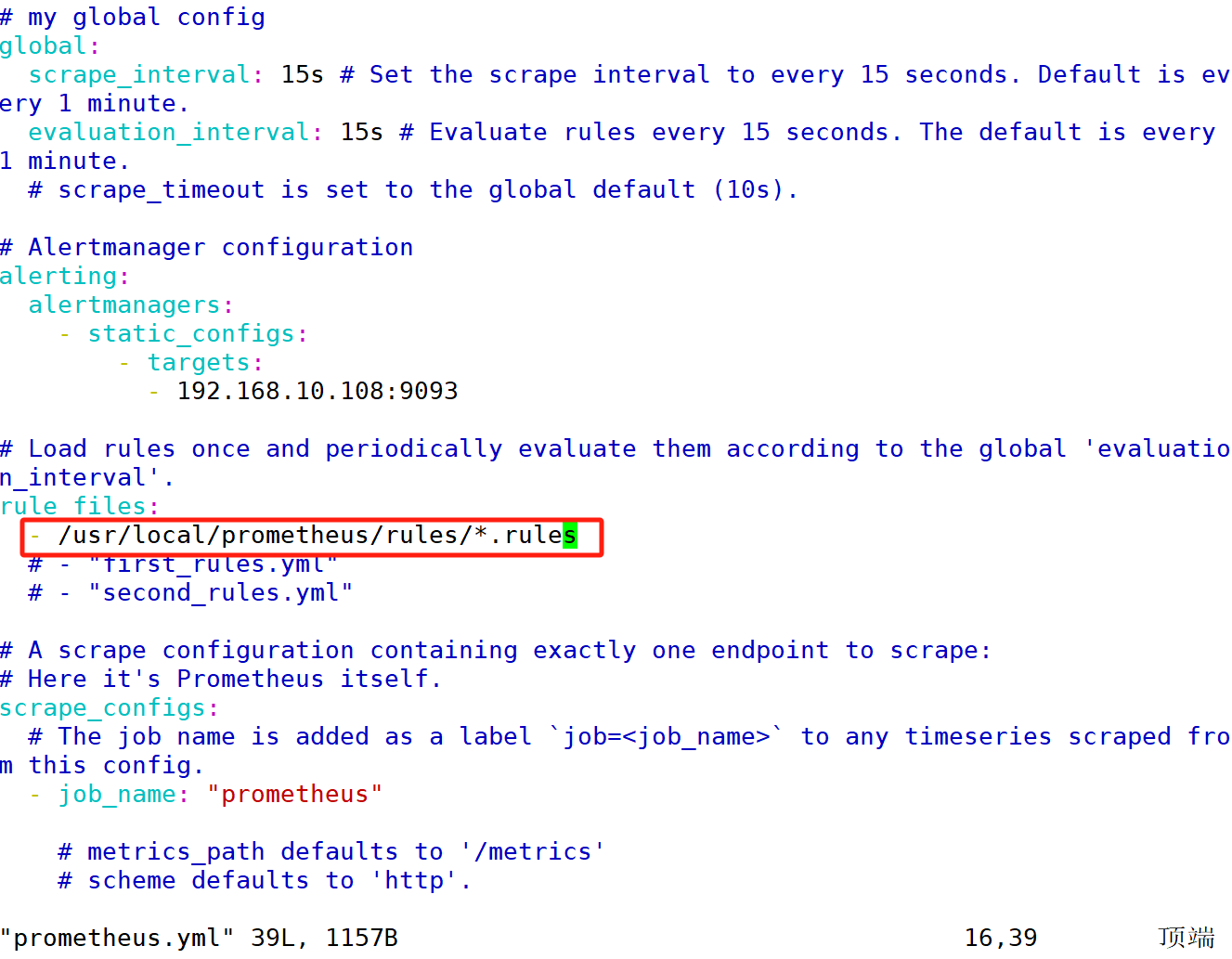The width and height of the screenshot is (1232, 959).
Task: Click the "scrape_configs:" key
Action: [x=110, y=708]
